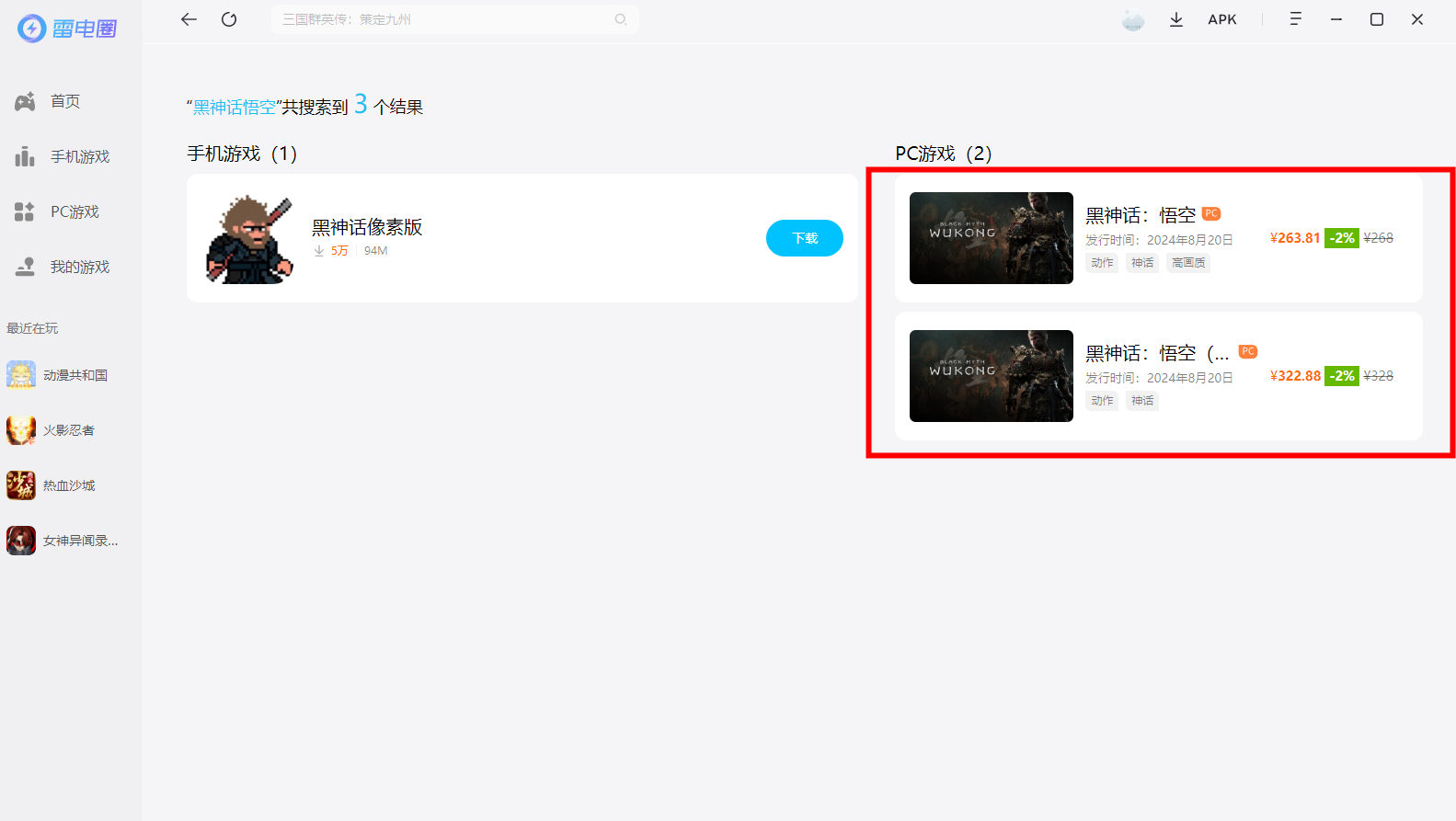This screenshot has height=821, width=1456.
Task: Click the search magnifier icon
Action: (621, 19)
